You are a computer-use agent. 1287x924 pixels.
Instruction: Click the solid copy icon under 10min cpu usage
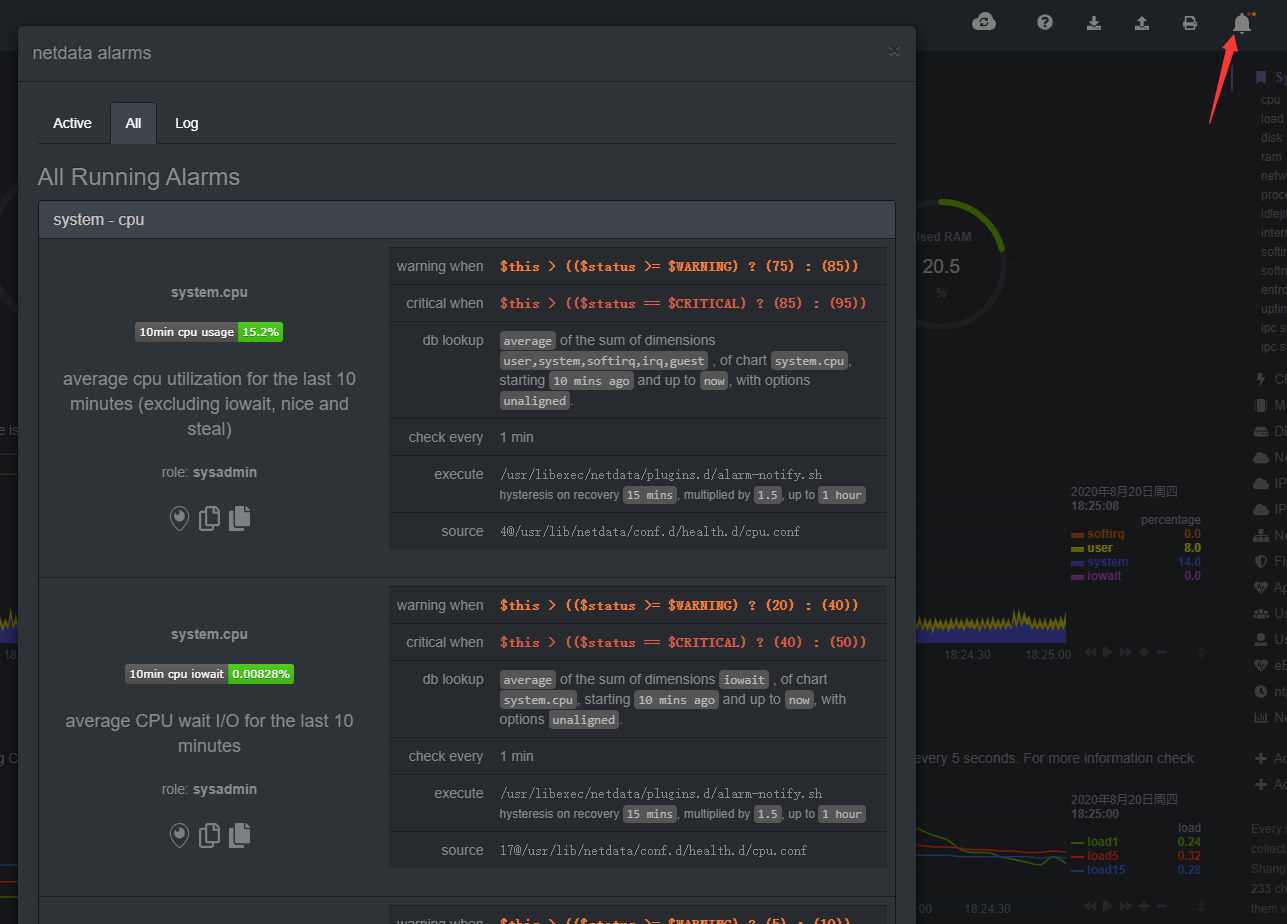(x=240, y=518)
